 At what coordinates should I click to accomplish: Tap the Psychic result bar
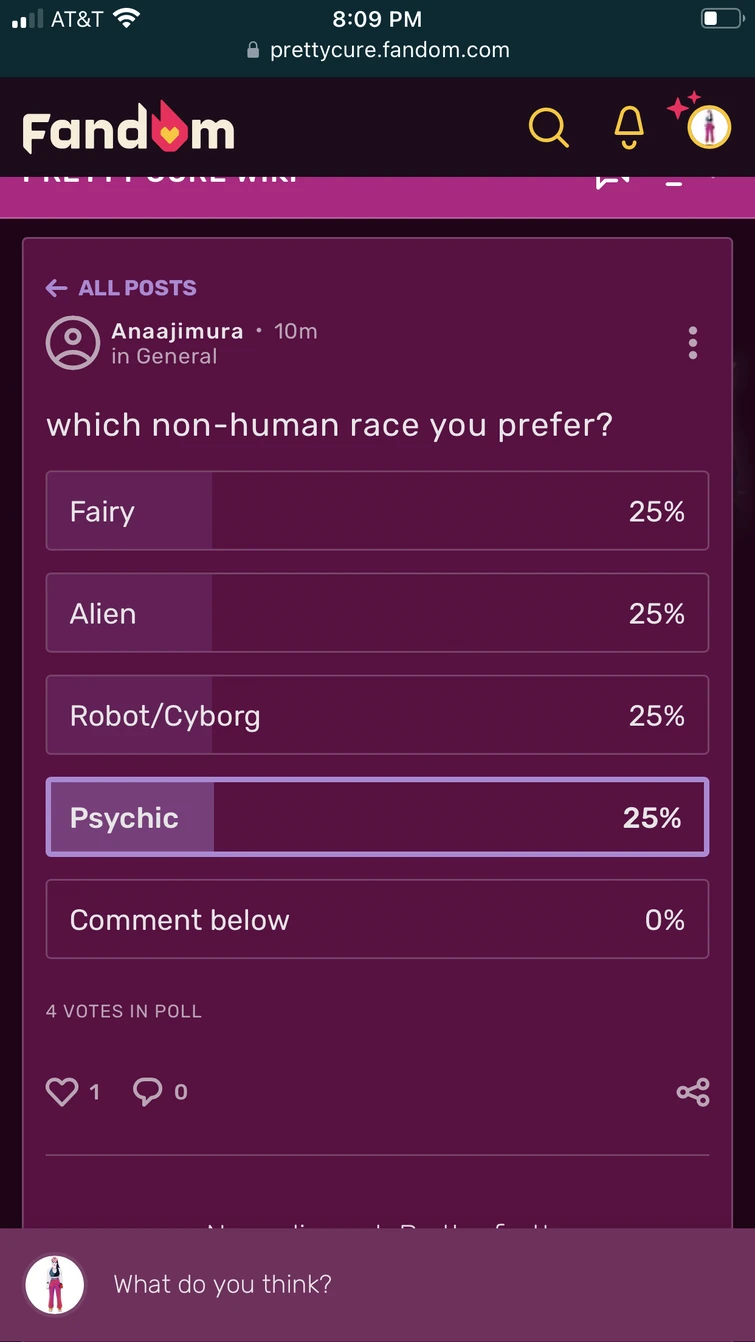click(x=377, y=817)
